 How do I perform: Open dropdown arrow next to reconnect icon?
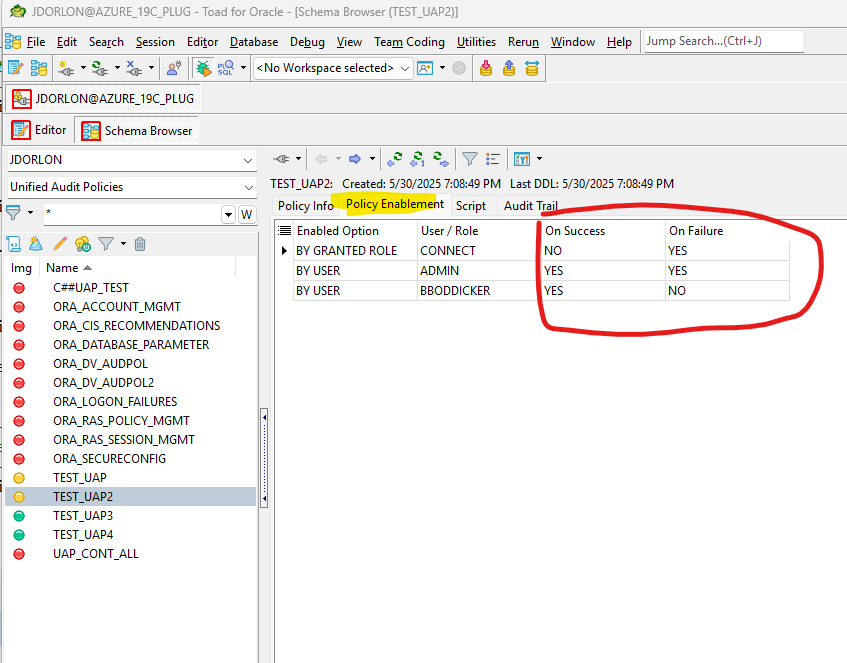117,68
